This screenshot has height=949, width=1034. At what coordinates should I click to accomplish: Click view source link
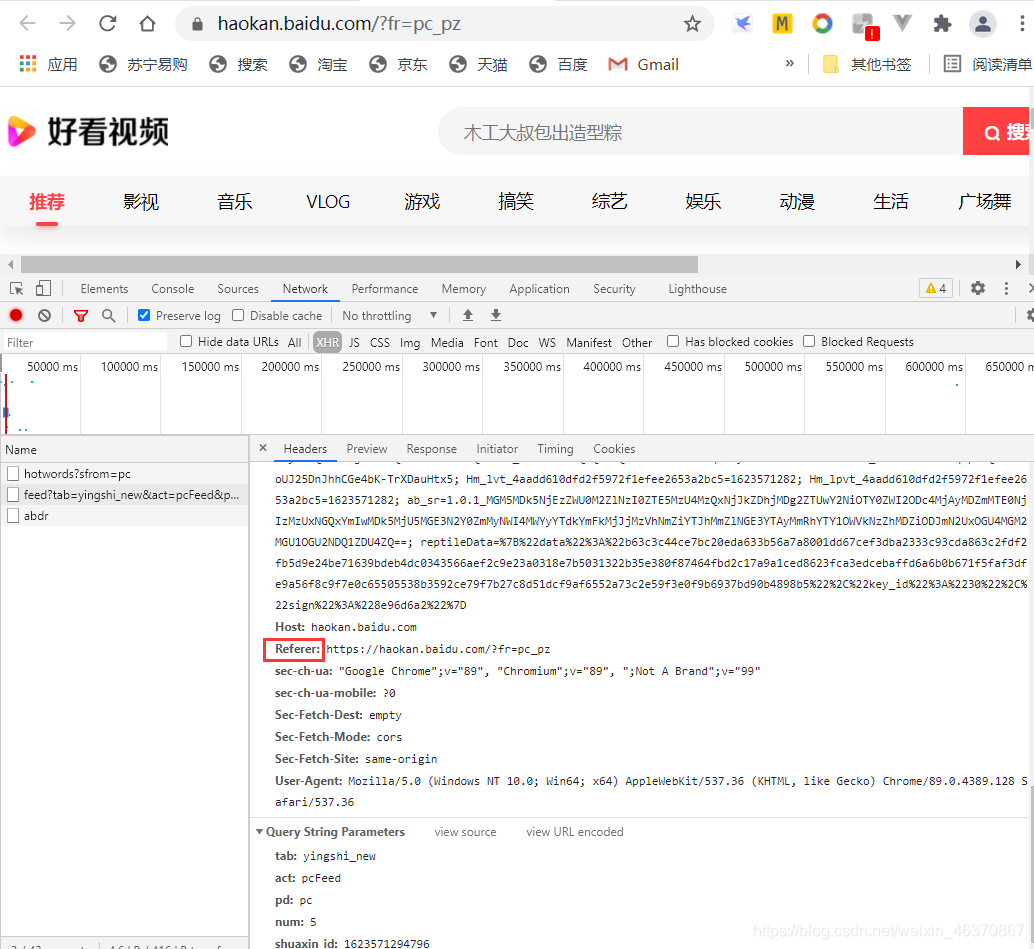(x=466, y=832)
